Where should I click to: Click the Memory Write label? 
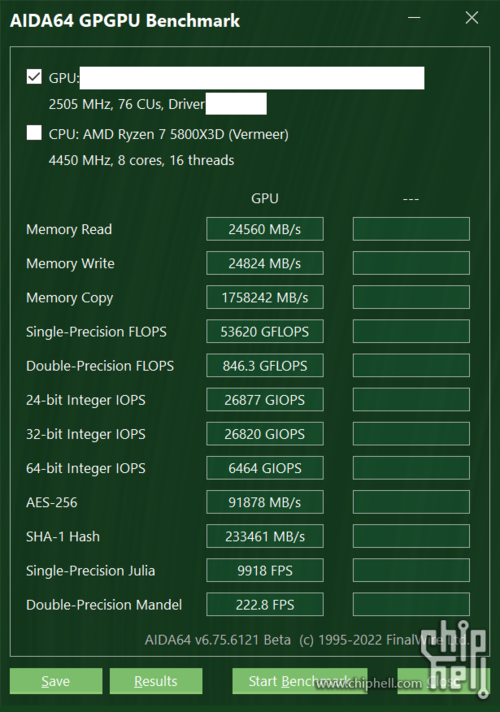pos(70,263)
